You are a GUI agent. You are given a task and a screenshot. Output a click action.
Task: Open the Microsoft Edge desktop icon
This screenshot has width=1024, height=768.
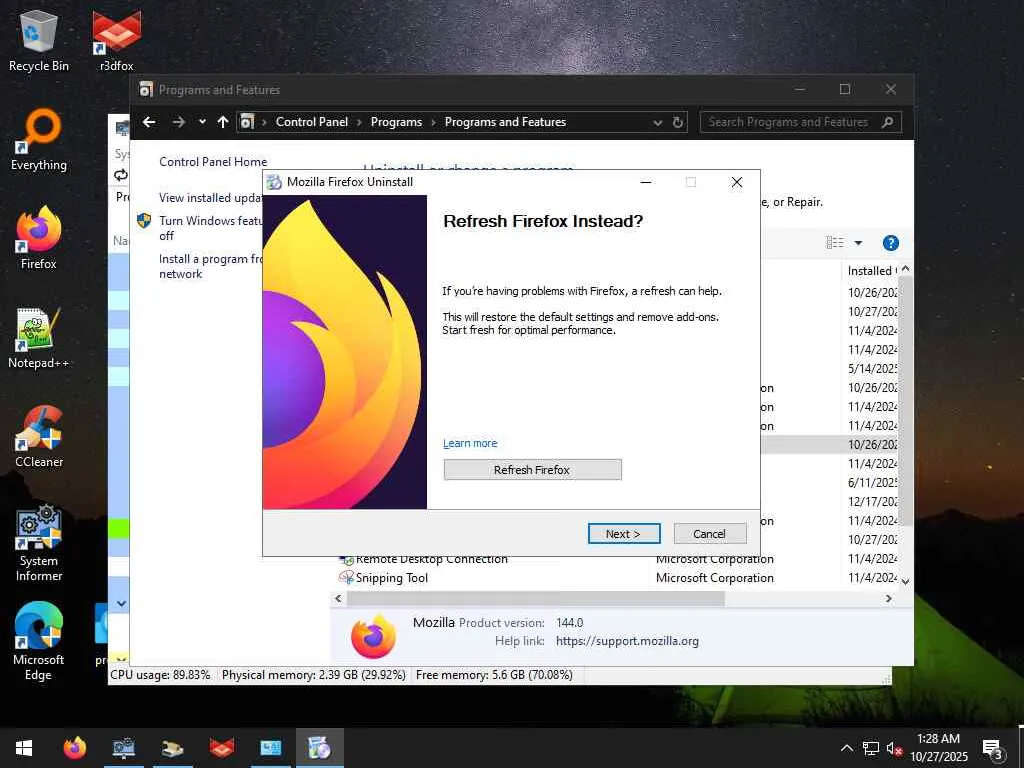(x=39, y=642)
